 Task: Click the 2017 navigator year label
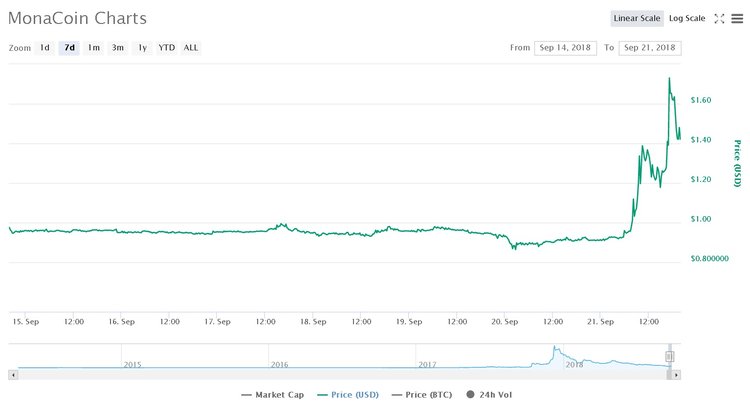(427, 364)
